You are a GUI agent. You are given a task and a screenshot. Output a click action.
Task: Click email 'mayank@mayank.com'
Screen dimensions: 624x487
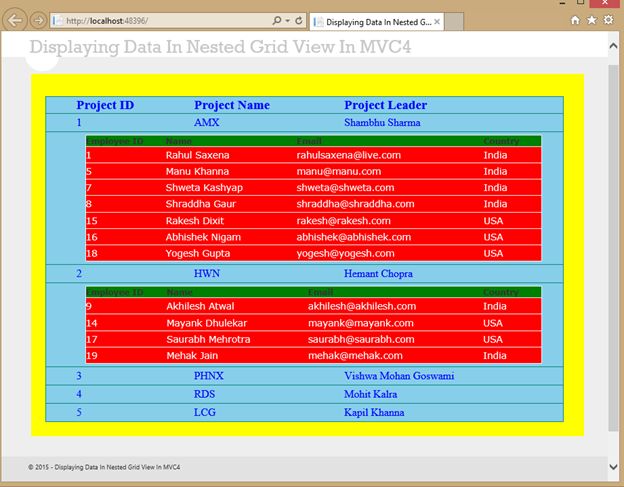click(x=361, y=323)
